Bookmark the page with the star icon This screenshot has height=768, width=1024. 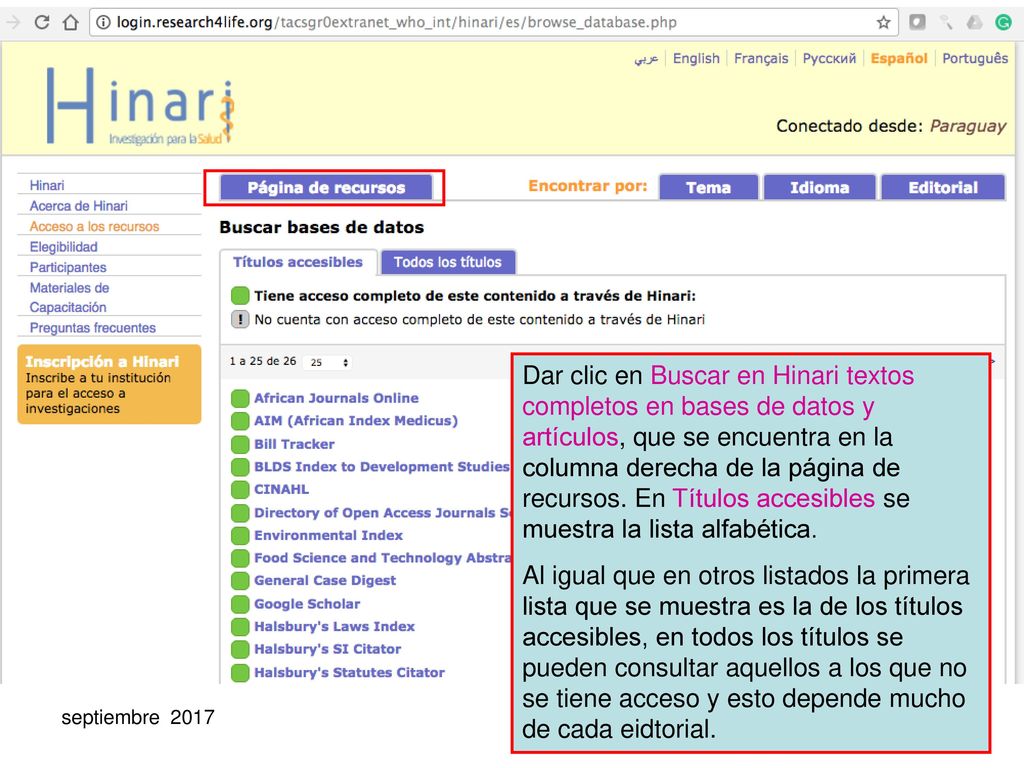[x=884, y=22]
